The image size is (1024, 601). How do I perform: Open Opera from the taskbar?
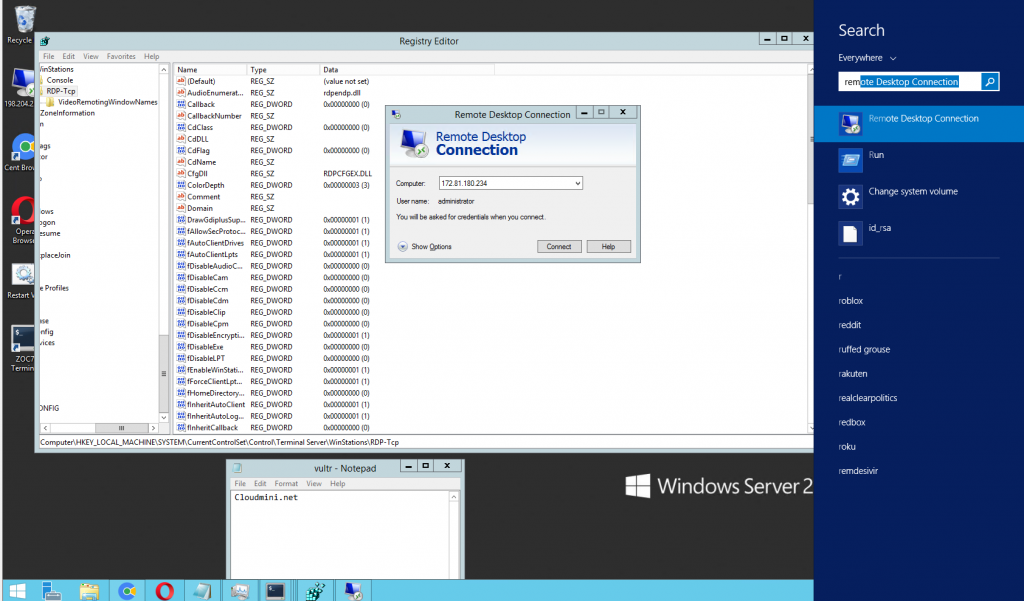coord(165,590)
